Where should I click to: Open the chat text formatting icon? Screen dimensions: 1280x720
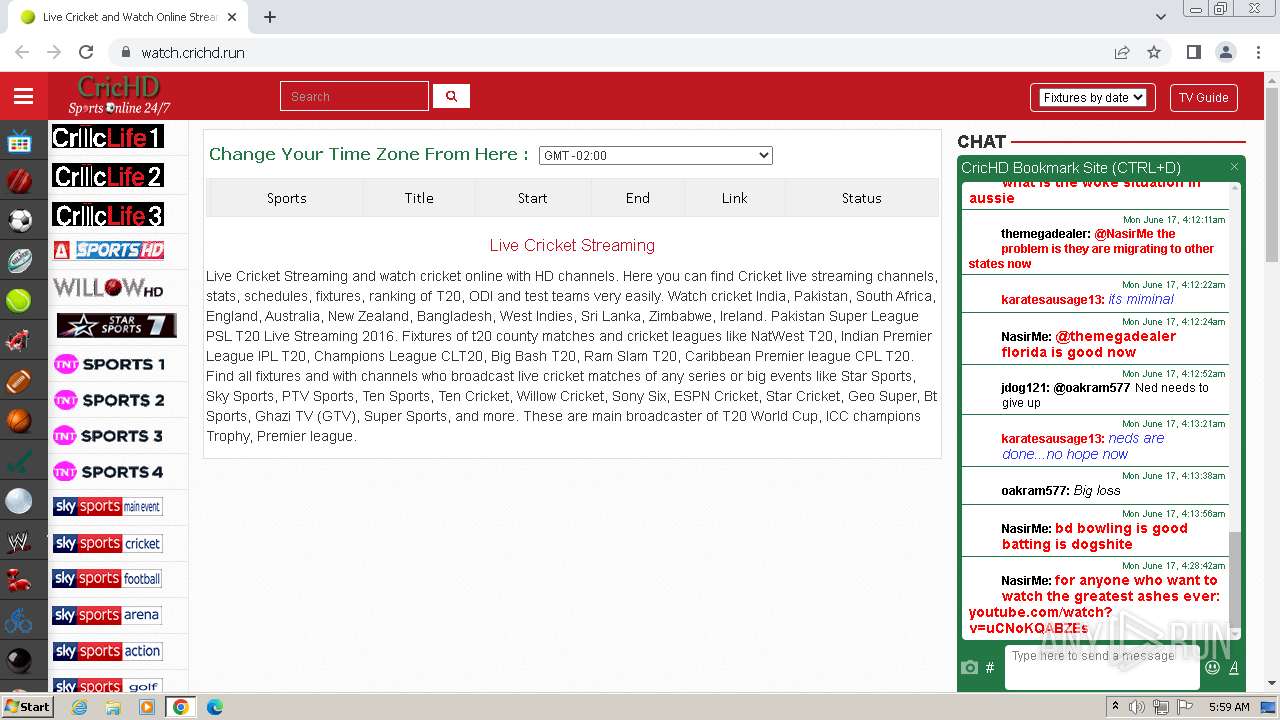[x=1234, y=667]
